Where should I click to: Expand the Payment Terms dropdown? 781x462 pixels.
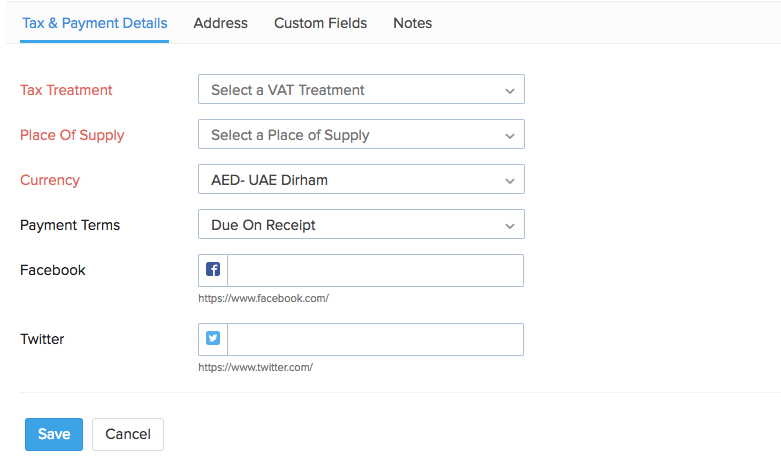(x=361, y=225)
